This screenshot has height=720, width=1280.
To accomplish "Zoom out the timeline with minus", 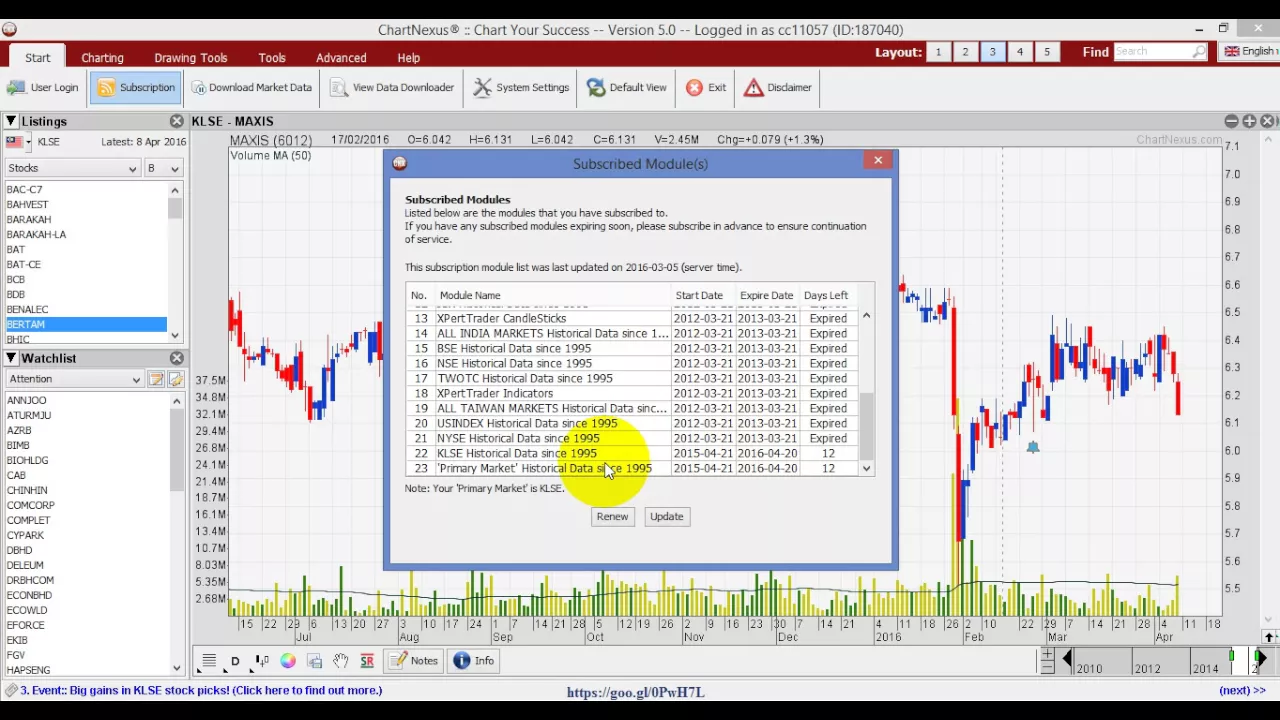I will (x=1046, y=667).
